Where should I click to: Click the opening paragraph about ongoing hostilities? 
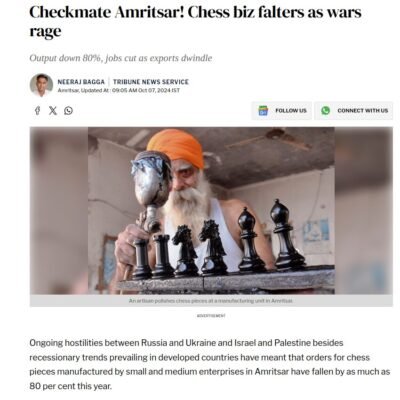(210, 364)
